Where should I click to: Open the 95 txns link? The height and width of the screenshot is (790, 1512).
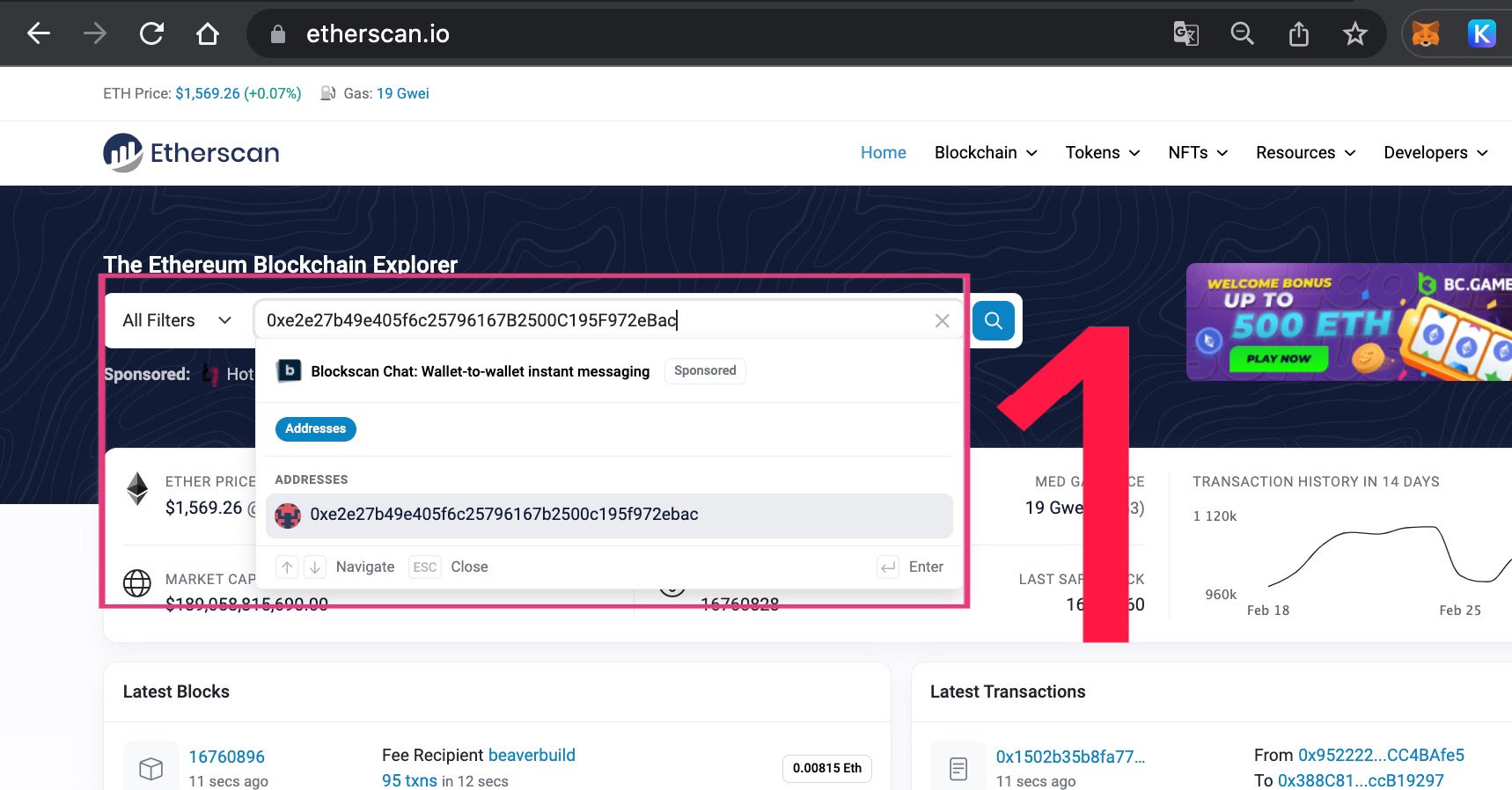(x=409, y=781)
